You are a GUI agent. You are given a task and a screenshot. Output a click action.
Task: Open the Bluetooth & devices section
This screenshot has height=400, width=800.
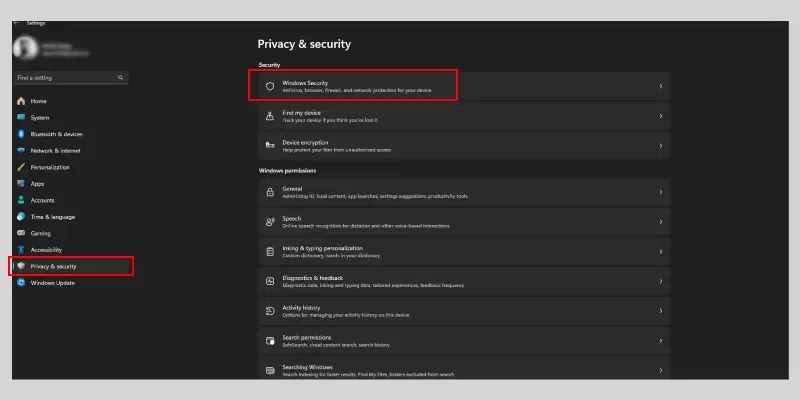coord(56,134)
